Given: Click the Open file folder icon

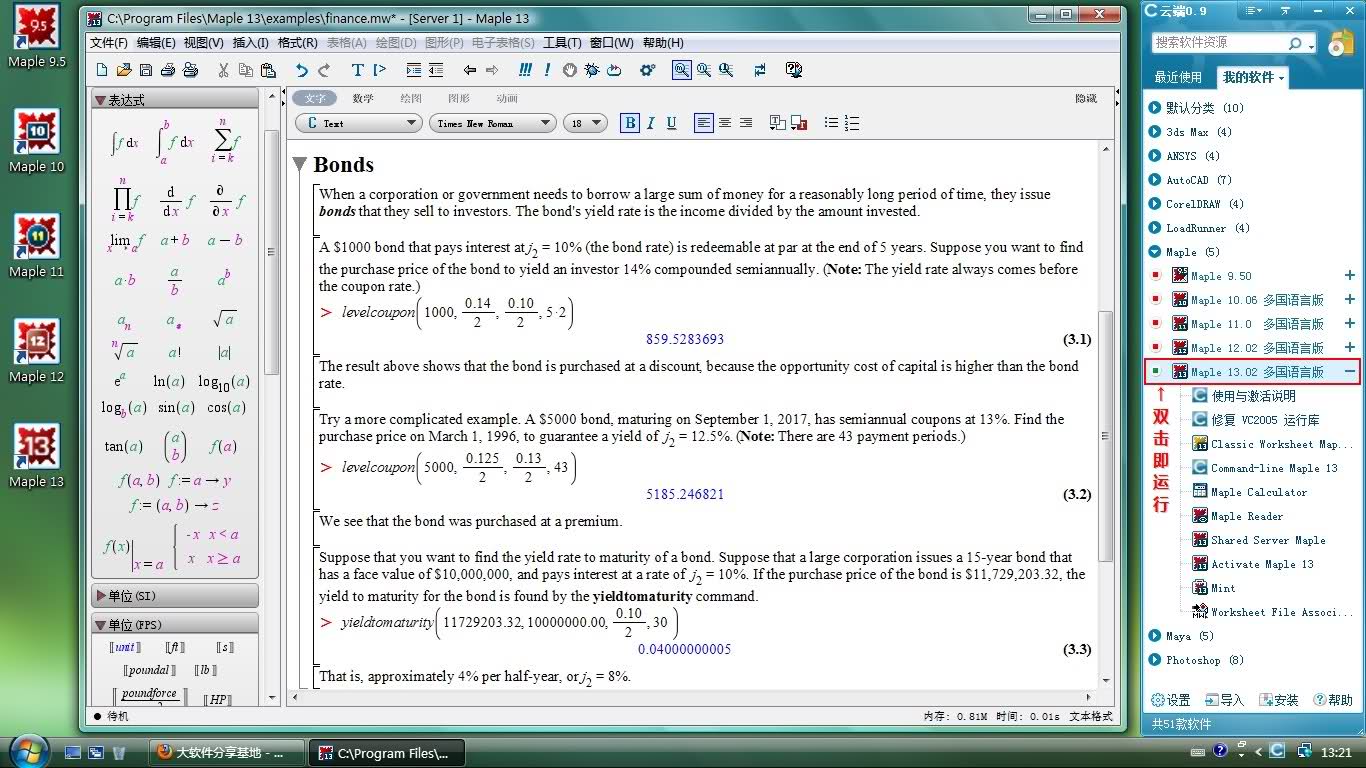Looking at the screenshot, I should 124,70.
